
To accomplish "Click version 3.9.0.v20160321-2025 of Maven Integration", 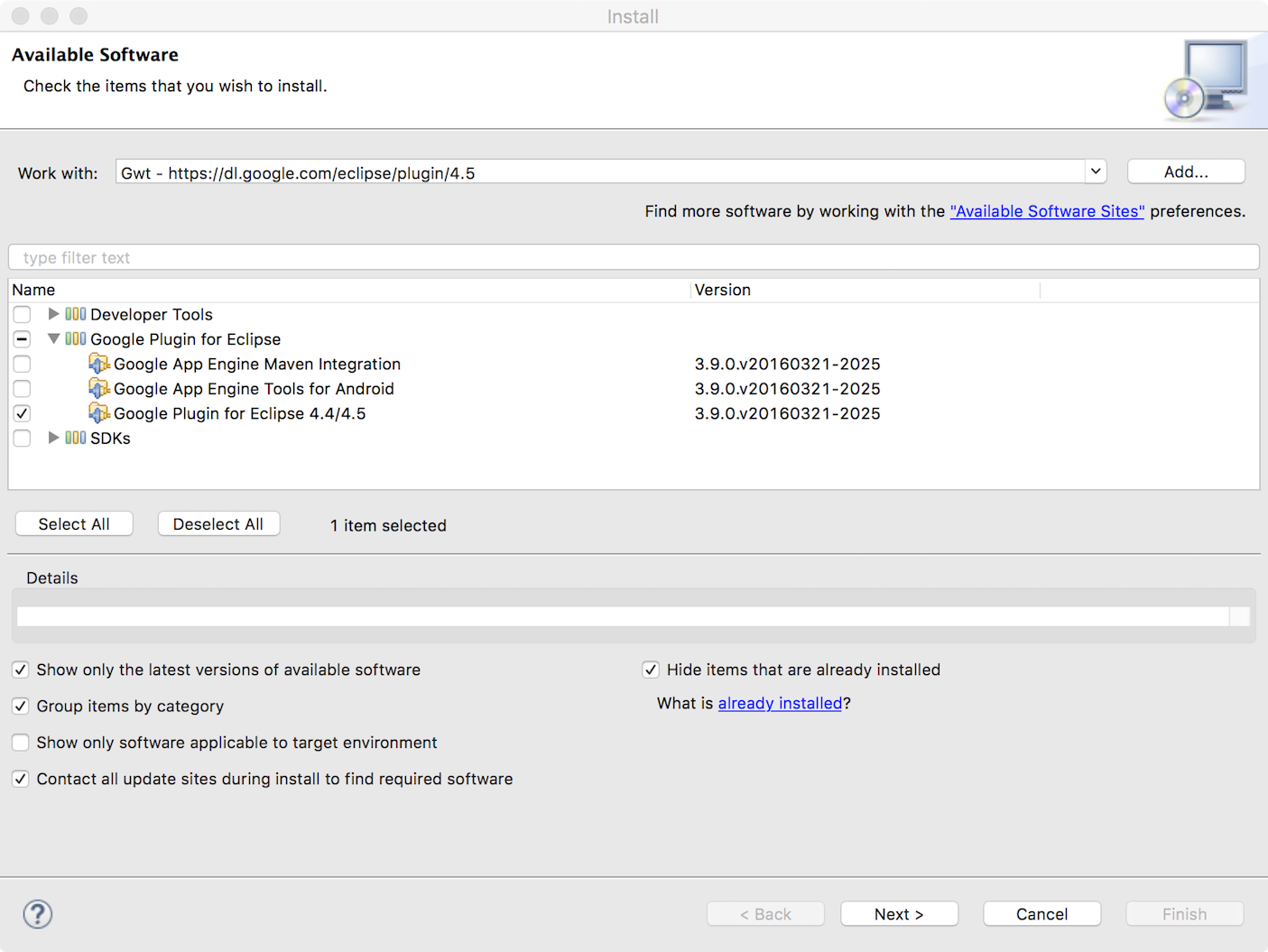I will tap(787, 364).
